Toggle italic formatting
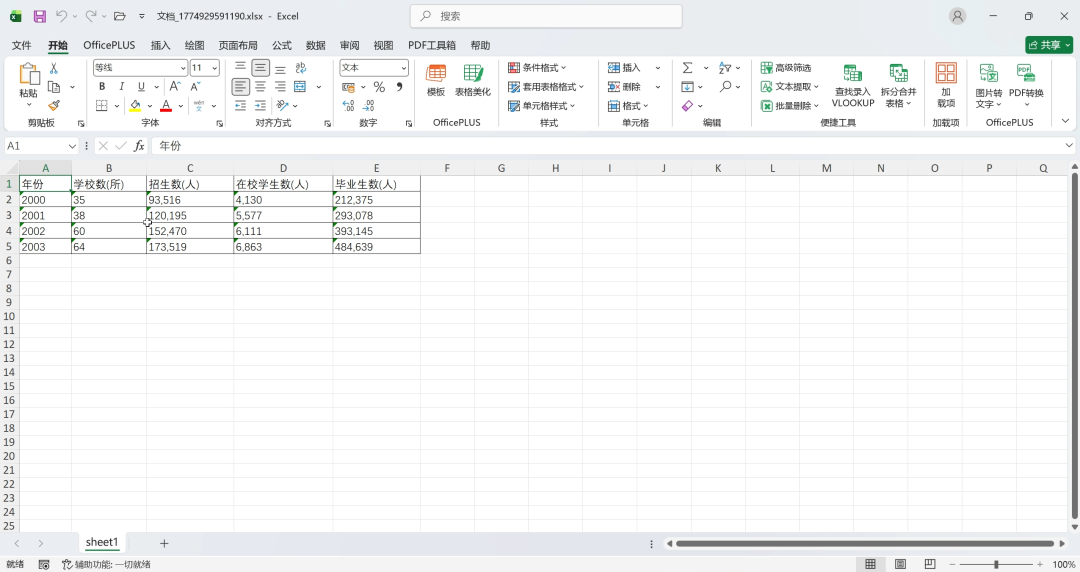Image resolution: width=1080 pixels, height=572 pixels. coord(122,87)
